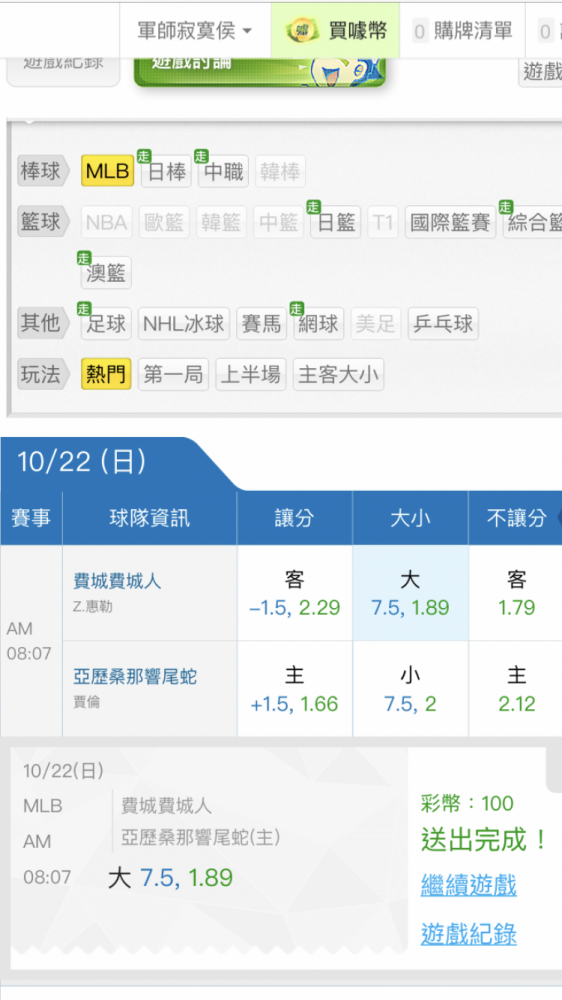
Task: Click the 買噓幣 coin icon
Action: click(x=304, y=30)
